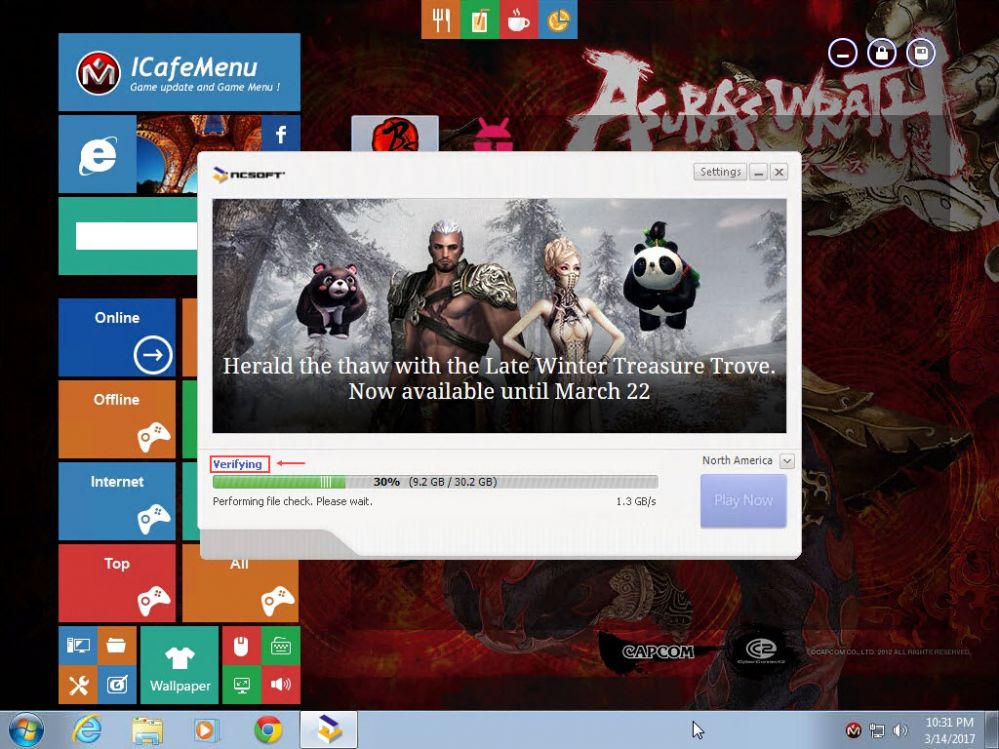Image resolution: width=999 pixels, height=749 pixels.
Task: Open Windows Media Player from taskbar
Action: click(207, 731)
